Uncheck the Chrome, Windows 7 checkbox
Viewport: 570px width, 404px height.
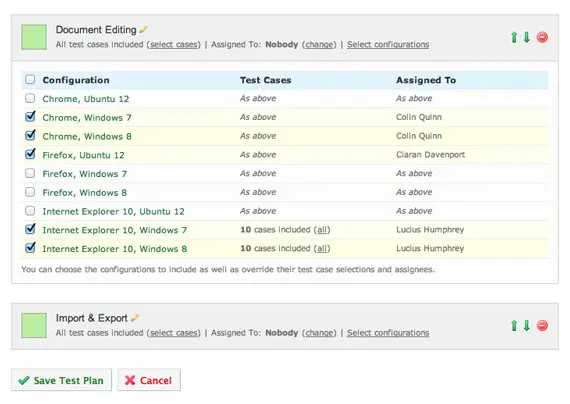click(30, 116)
